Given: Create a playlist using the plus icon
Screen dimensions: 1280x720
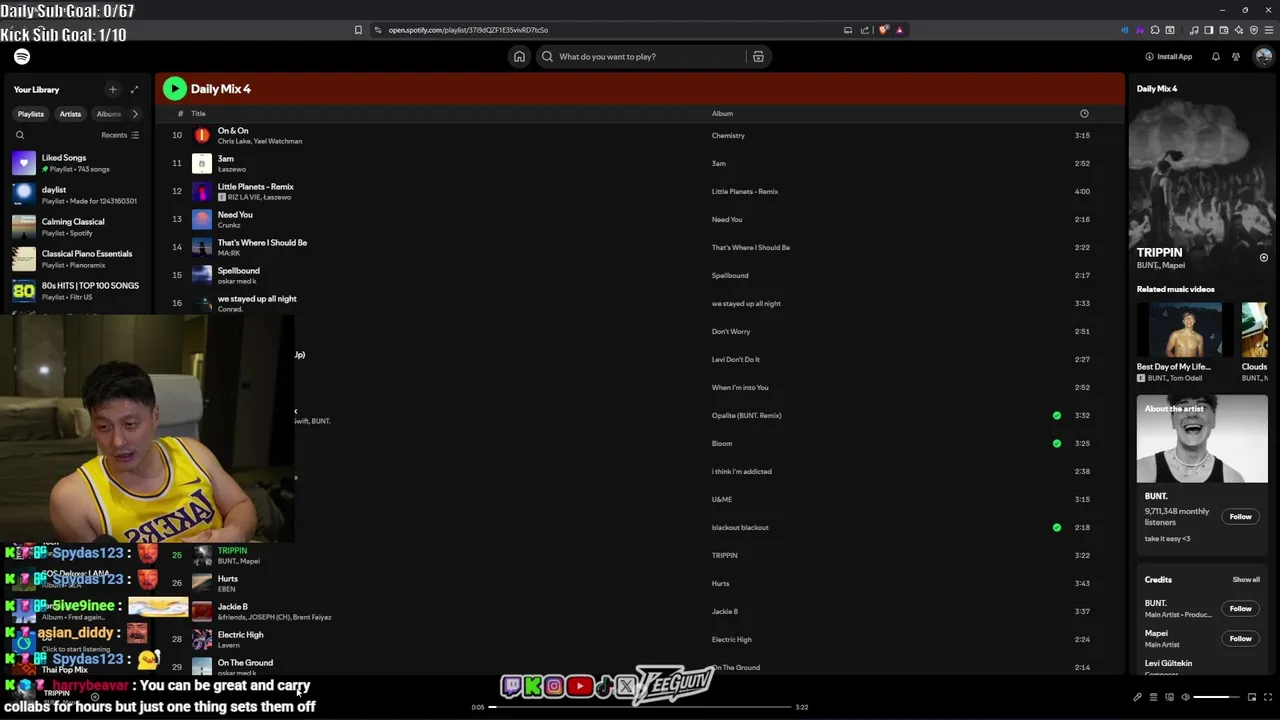Looking at the screenshot, I should (x=112, y=89).
